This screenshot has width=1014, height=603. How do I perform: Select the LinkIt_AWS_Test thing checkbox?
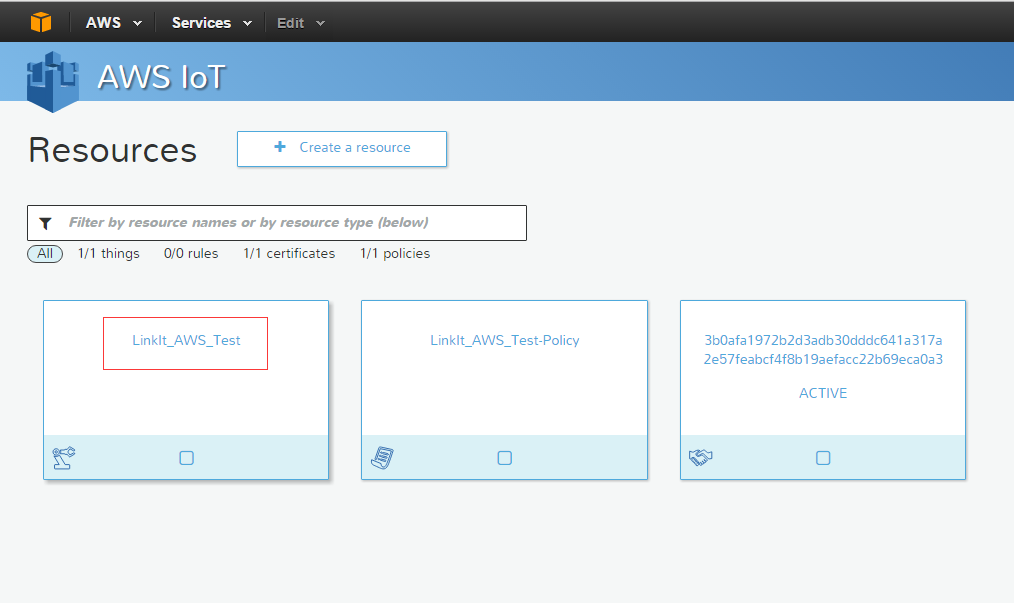tap(186, 458)
